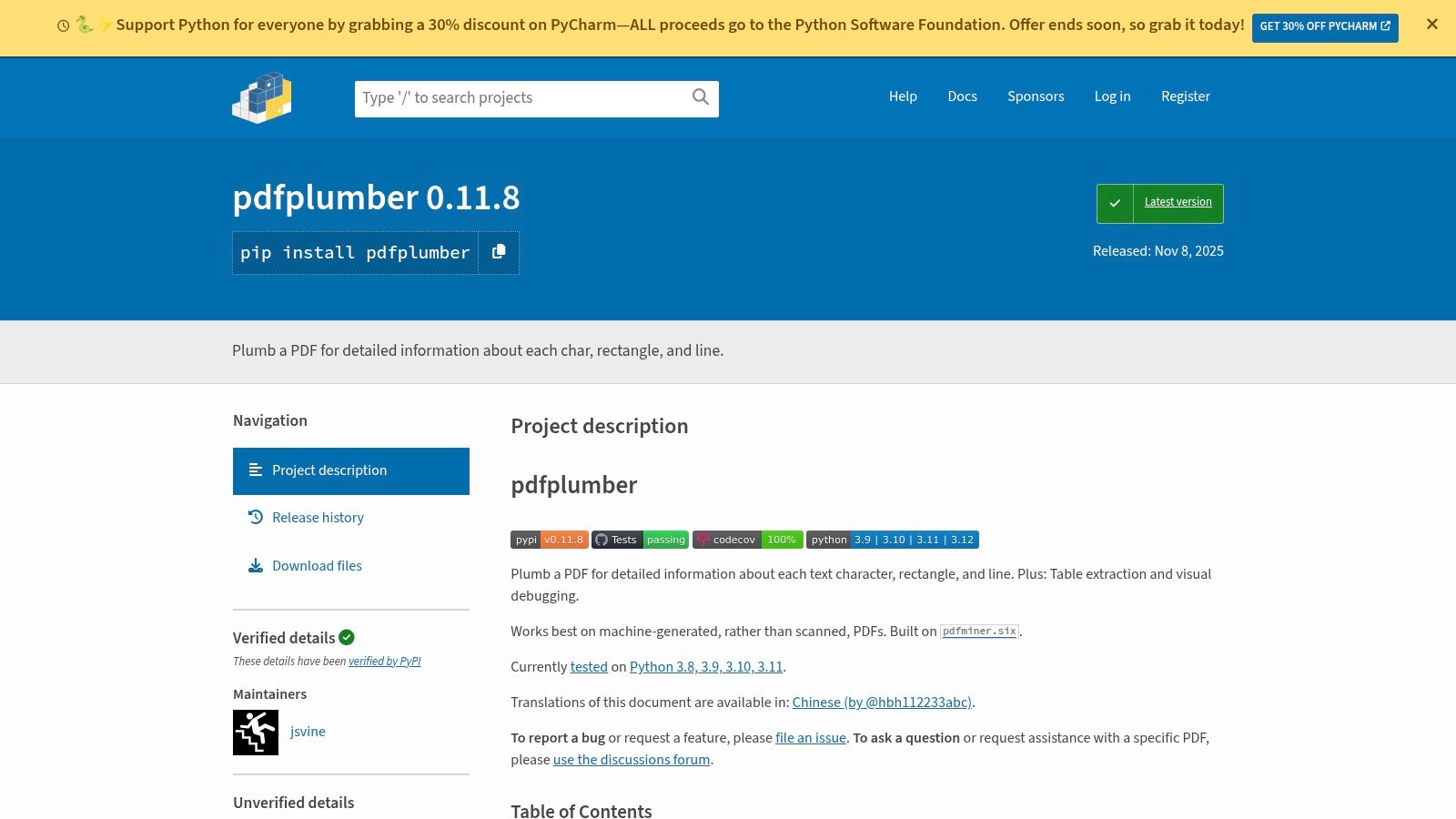The height and width of the screenshot is (819, 1456).
Task: Click the search magnifier icon
Action: (700, 96)
